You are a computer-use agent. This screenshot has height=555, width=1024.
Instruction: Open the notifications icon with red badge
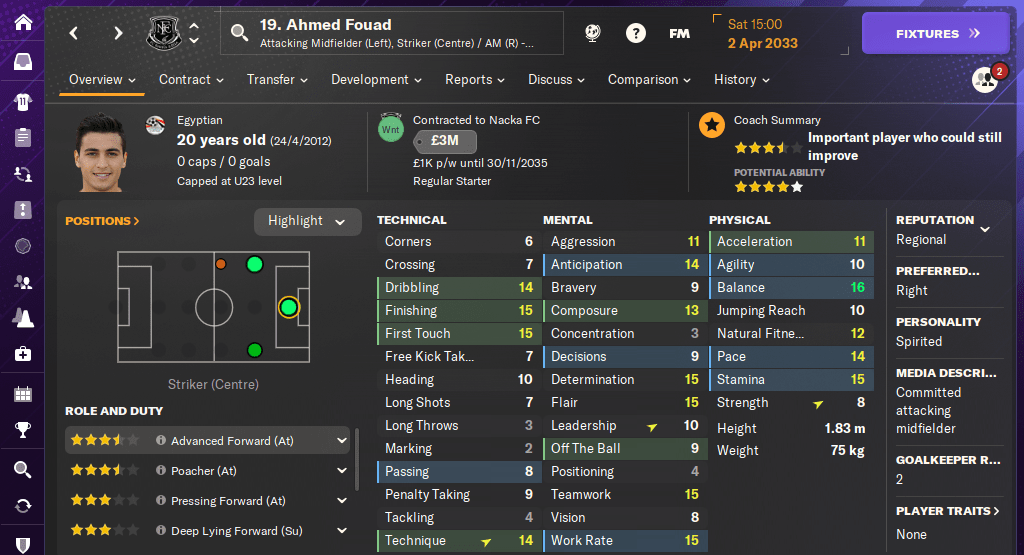[985, 80]
